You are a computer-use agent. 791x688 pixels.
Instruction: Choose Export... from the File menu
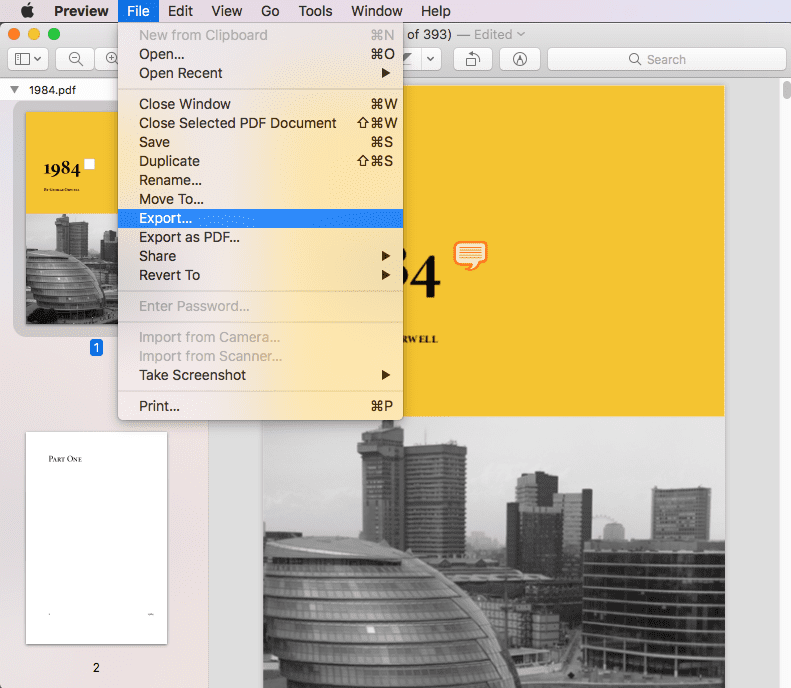tap(166, 218)
